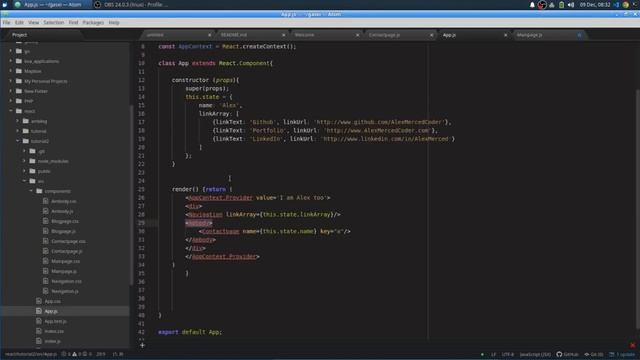Close the untitled tab

pyautogui.click(x=209, y=35)
